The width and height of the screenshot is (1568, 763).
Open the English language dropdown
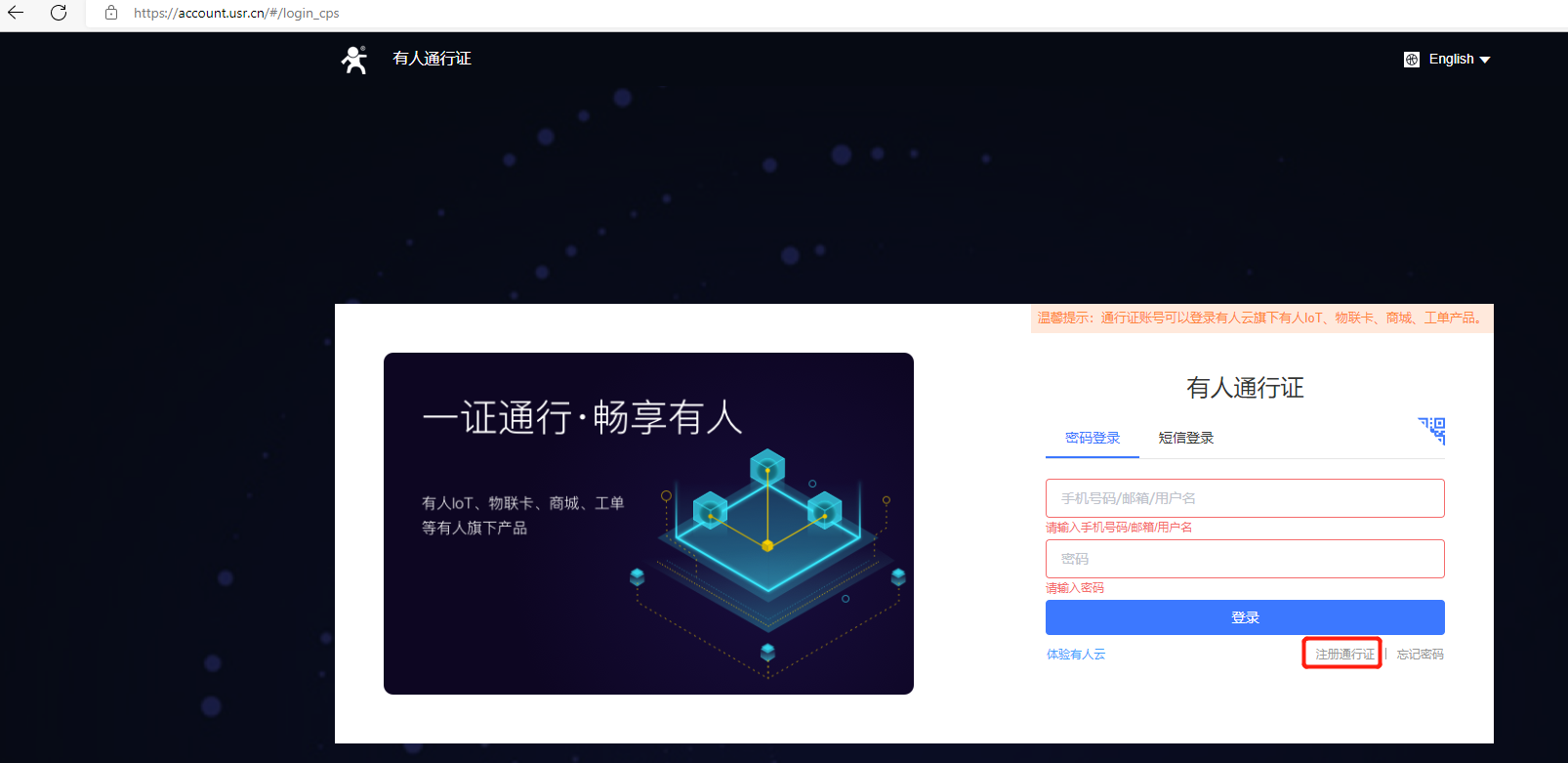tap(1451, 60)
